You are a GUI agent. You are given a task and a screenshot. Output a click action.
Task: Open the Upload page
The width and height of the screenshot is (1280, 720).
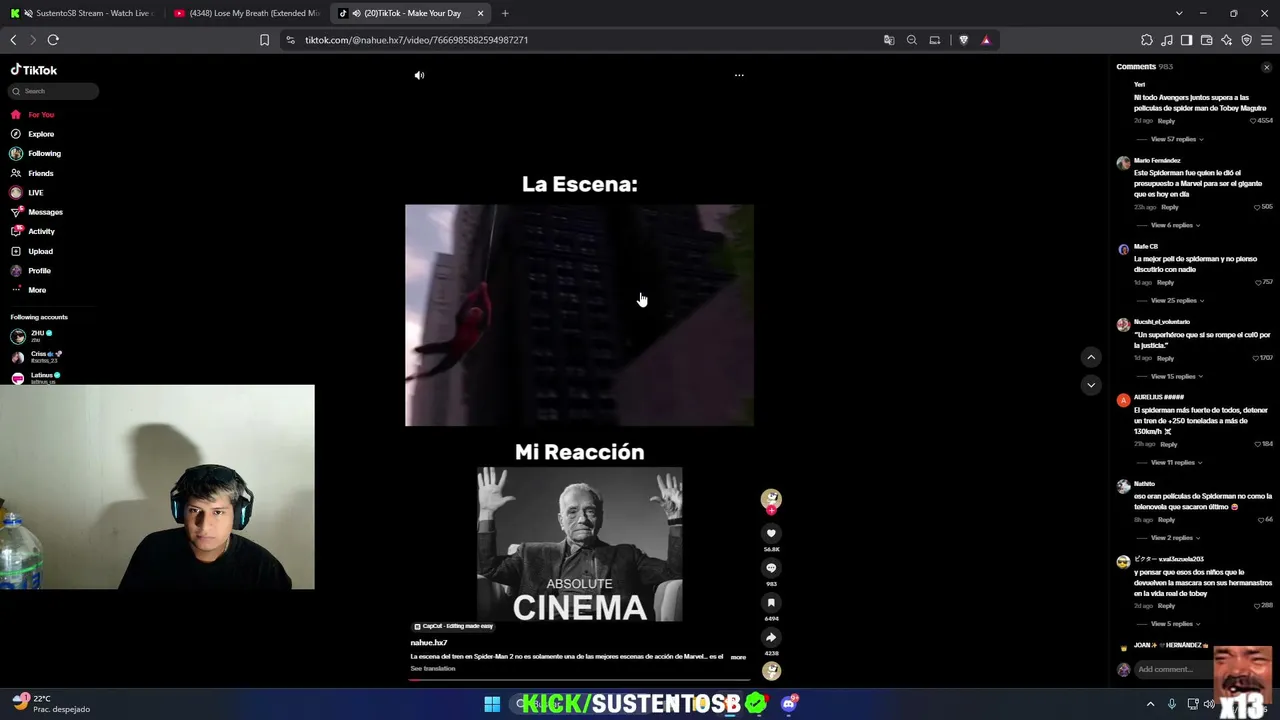tap(40, 251)
